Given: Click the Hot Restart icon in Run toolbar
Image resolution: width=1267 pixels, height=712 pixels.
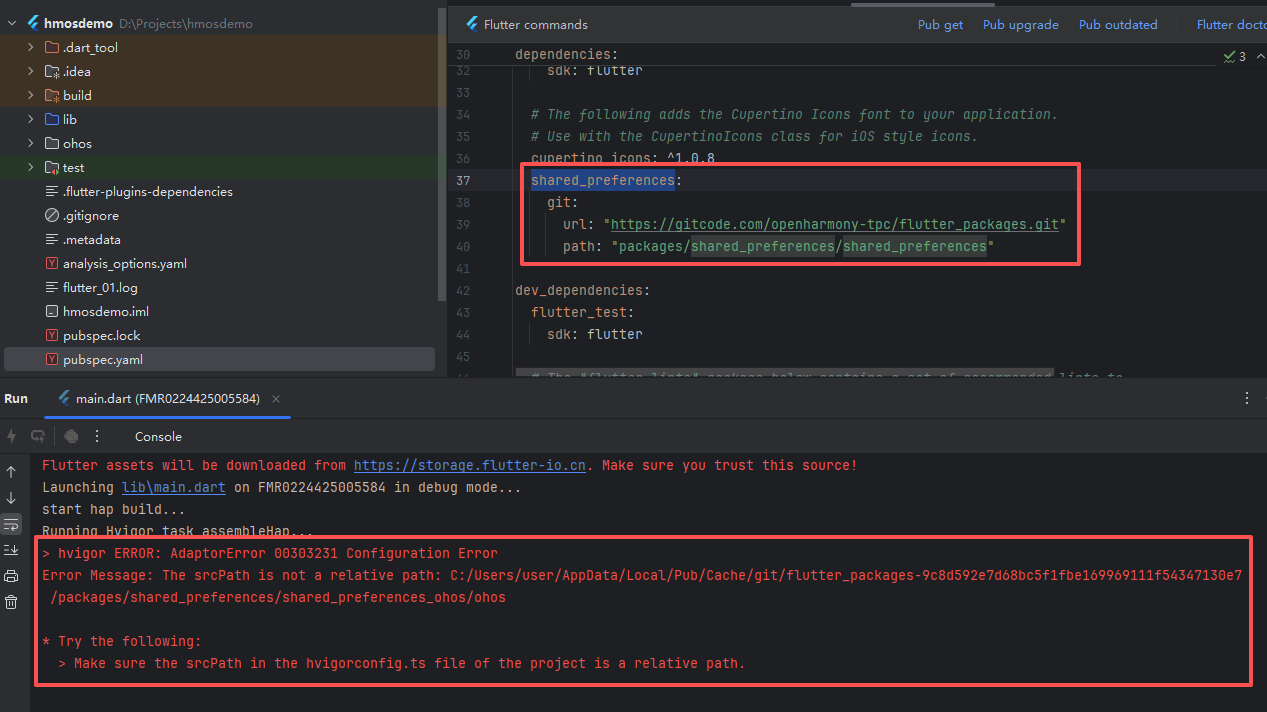Looking at the screenshot, I should pos(38,436).
